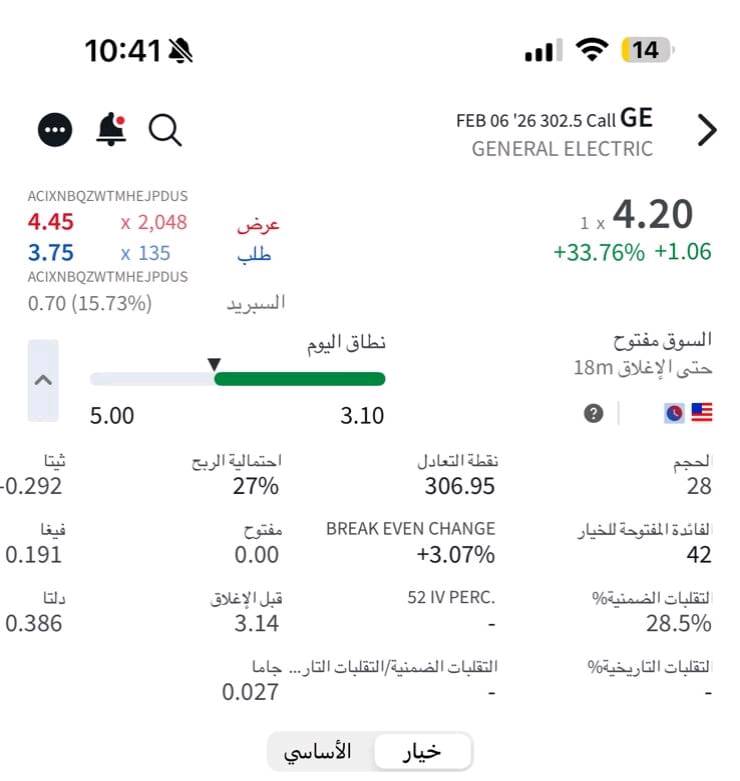Viewport: 740px width, 781px height.
Task: Tap the alerts bell icon
Action: point(111,129)
